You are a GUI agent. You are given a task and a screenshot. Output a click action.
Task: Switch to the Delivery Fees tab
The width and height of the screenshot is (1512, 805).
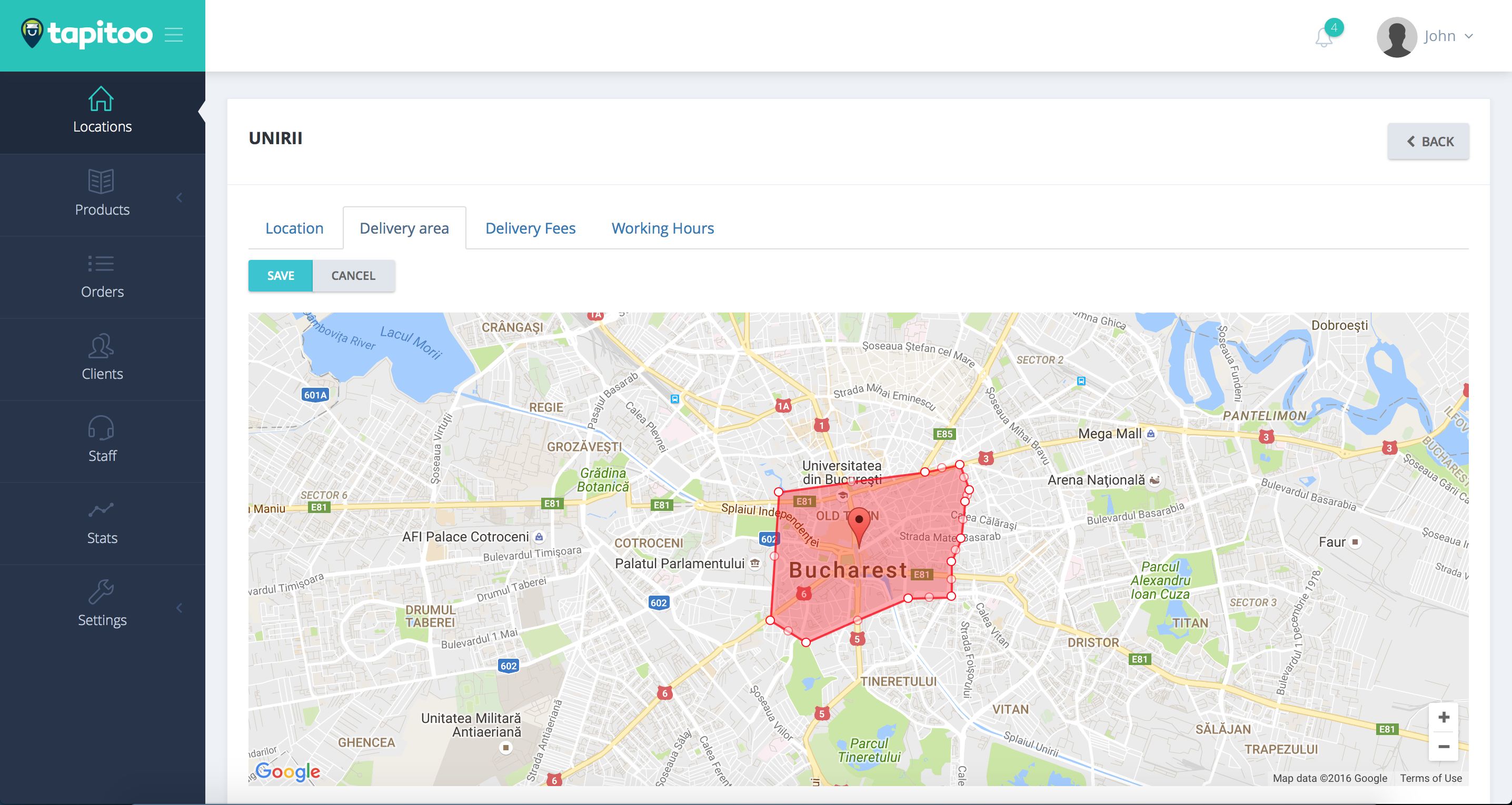pos(530,228)
